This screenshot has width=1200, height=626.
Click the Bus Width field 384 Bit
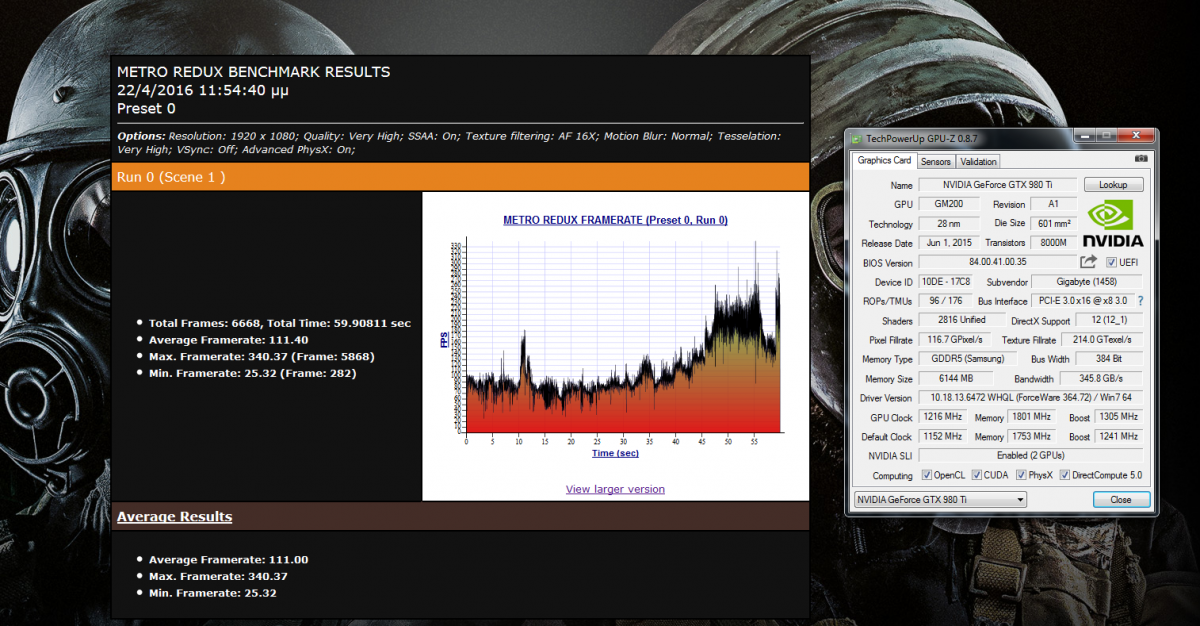[1109, 359]
